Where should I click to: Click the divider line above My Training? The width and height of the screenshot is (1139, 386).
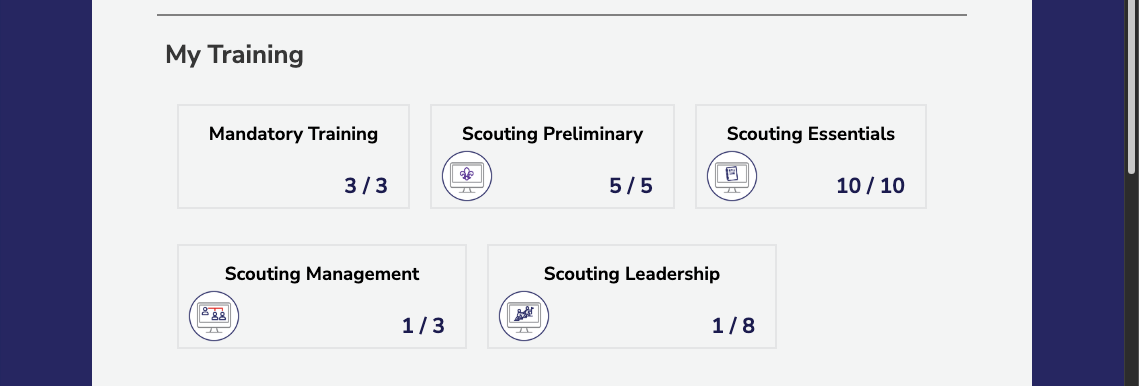(x=562, y=15)
